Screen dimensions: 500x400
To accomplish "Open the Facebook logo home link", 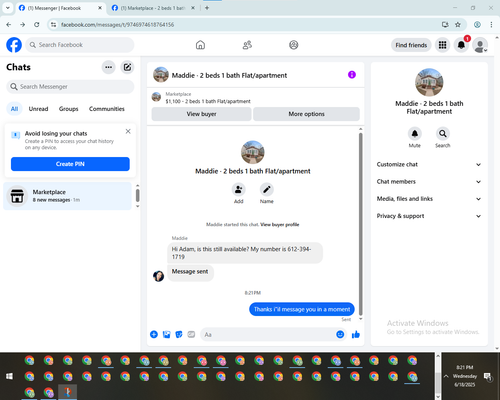I will tap(14, 45).
